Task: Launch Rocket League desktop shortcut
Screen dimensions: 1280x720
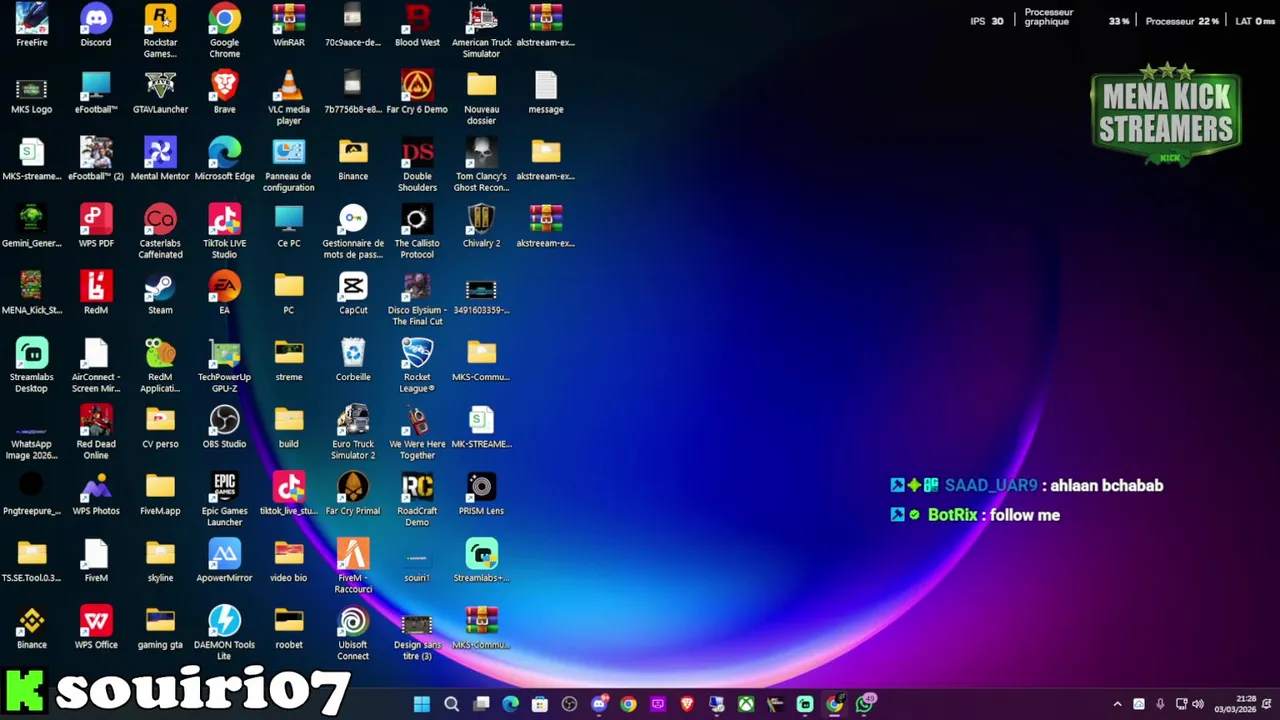Action: [x=417, y=365]
